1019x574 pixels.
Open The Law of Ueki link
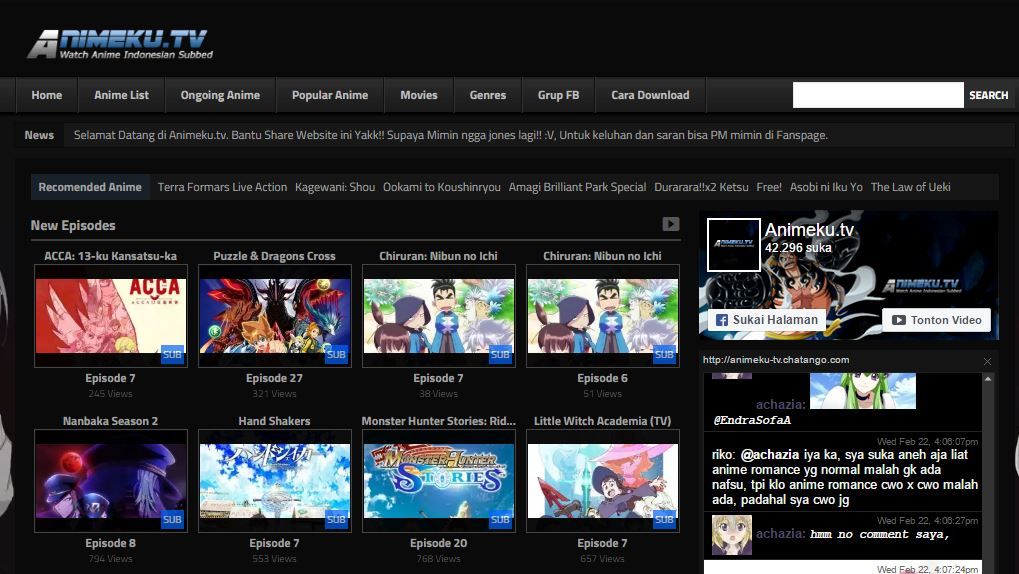point(910,187)
